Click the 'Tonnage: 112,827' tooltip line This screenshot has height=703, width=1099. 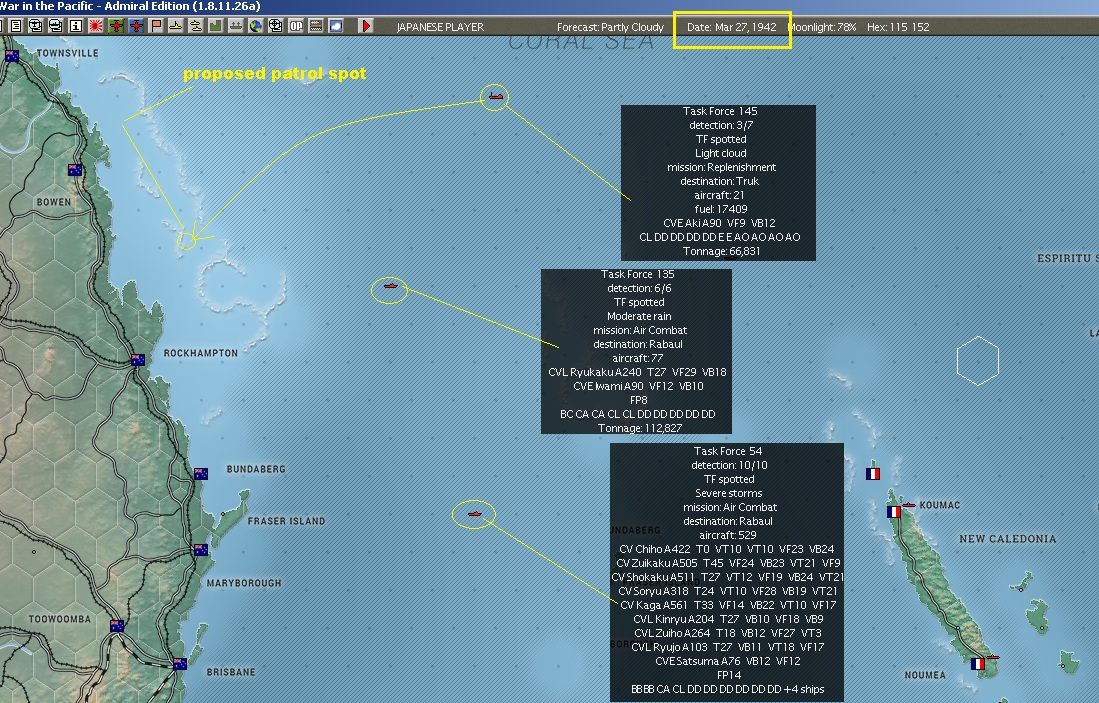640,428
